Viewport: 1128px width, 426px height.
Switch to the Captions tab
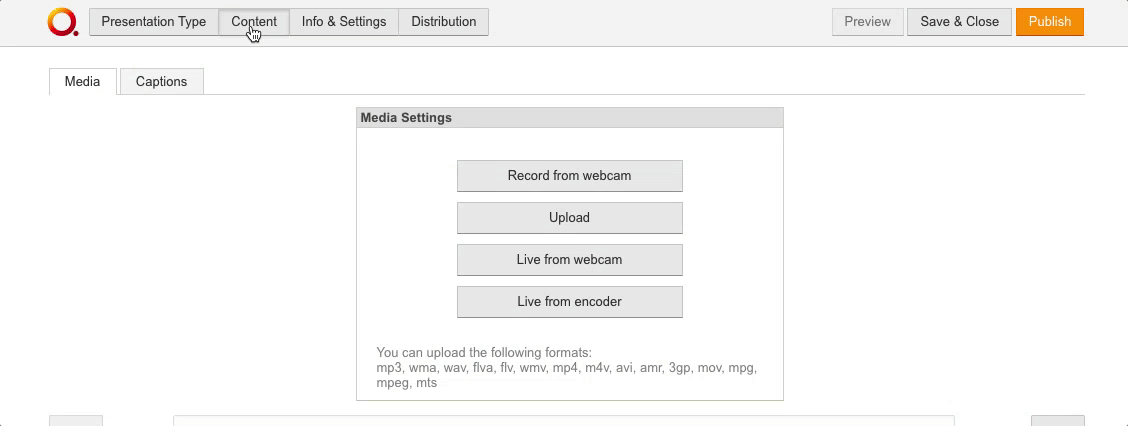coord(161,82)
